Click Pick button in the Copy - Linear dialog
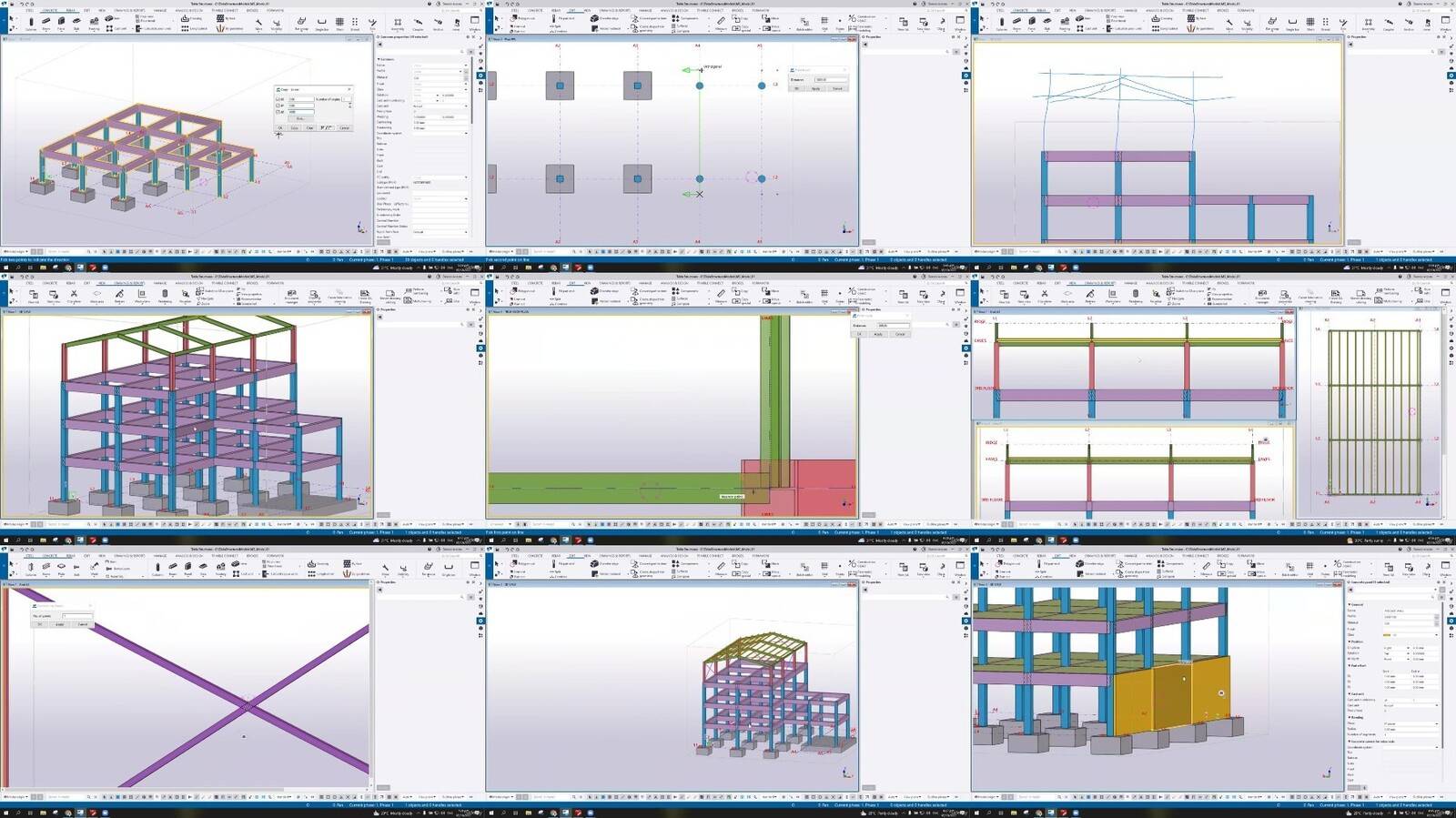This screenshot has height=818, width=1456. coord(299,118)
